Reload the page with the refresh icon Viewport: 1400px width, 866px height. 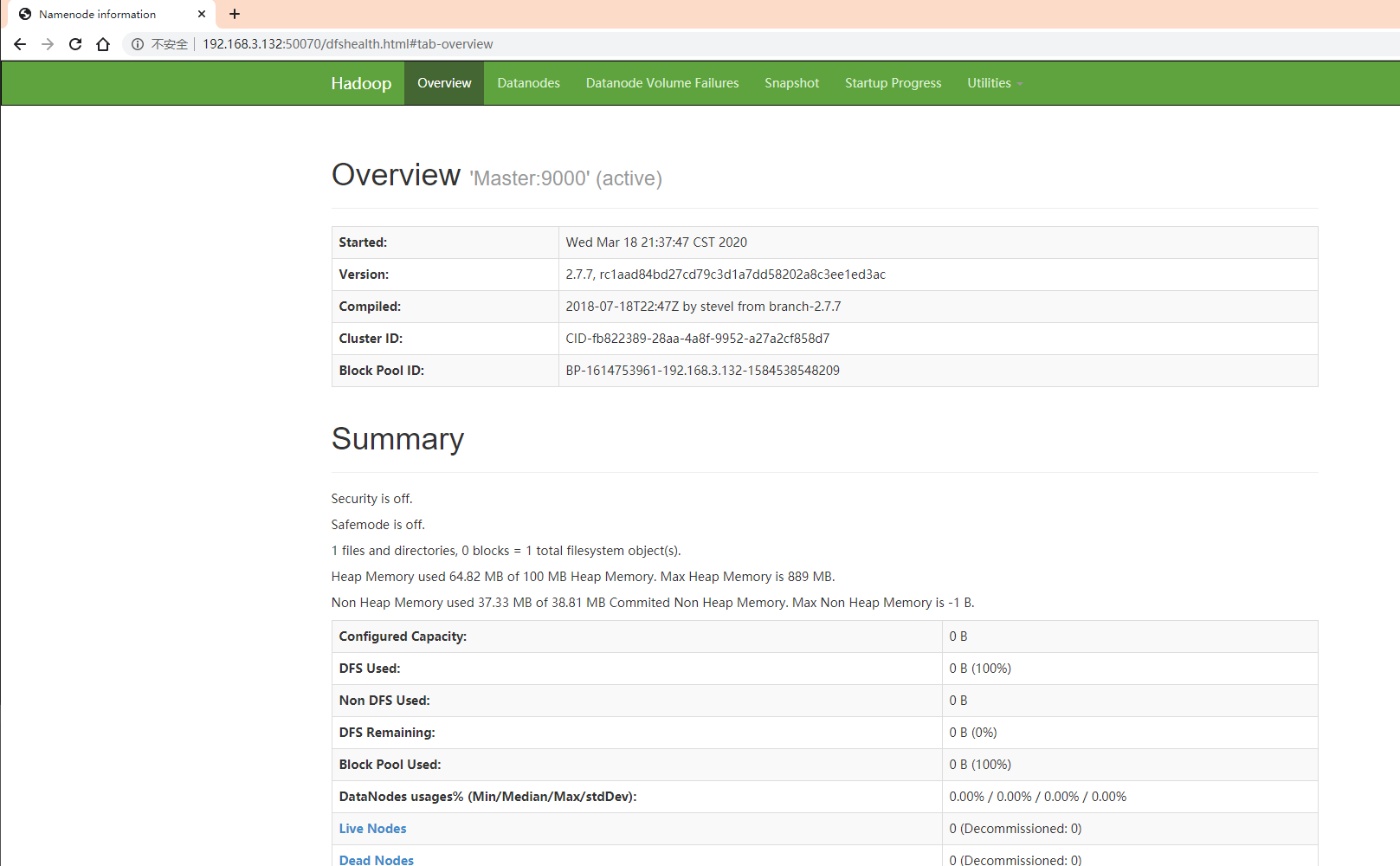coord(75,44)
